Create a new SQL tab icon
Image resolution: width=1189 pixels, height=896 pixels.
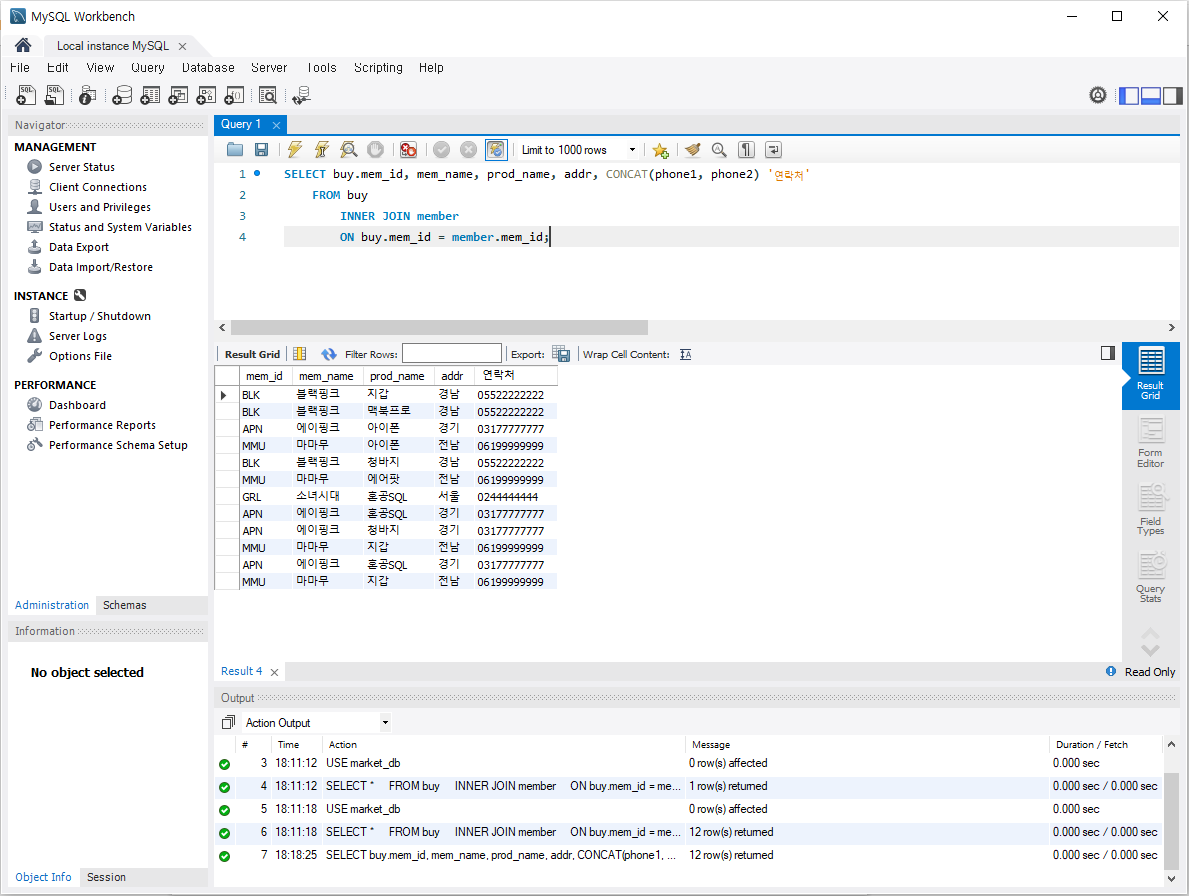(26, 95)
